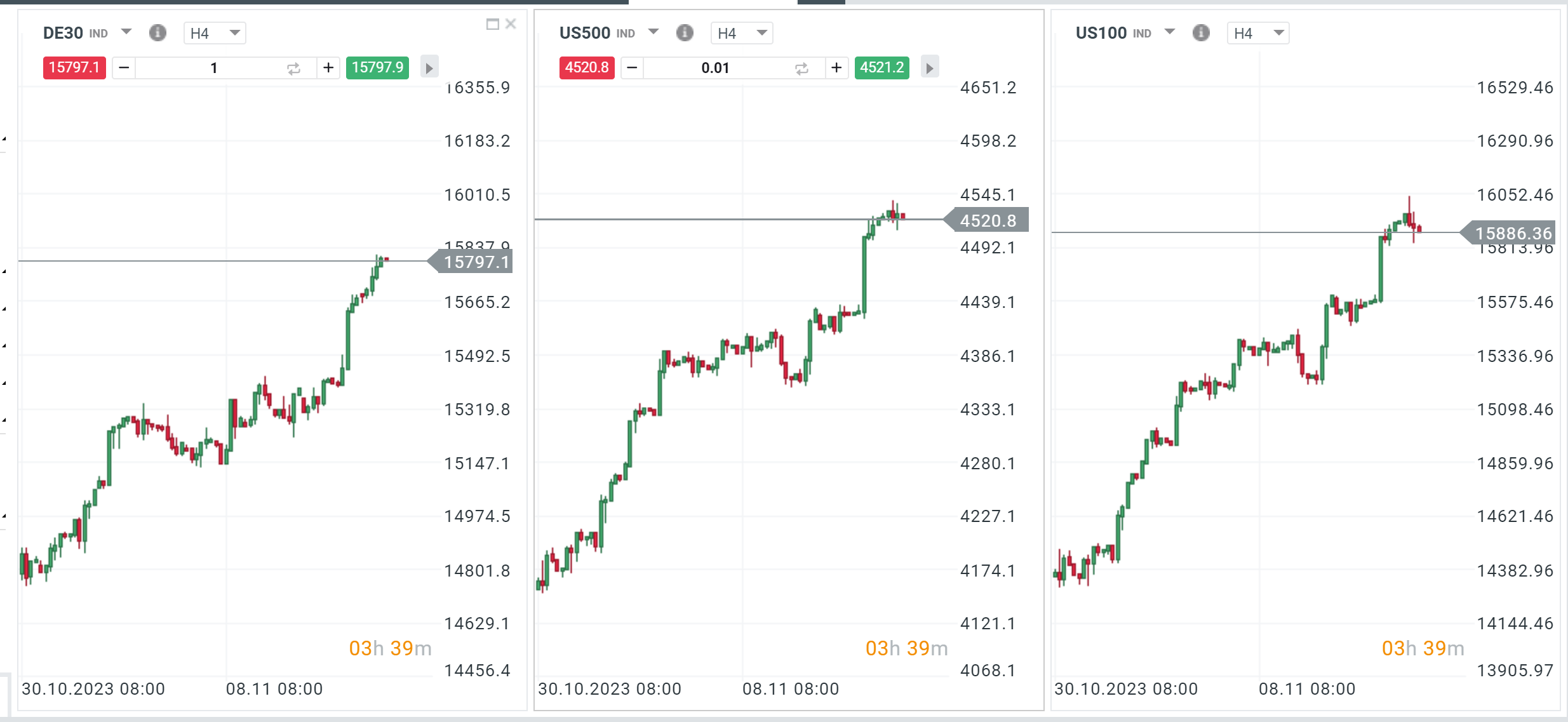Click US100 info icon

pos(1201,32)
